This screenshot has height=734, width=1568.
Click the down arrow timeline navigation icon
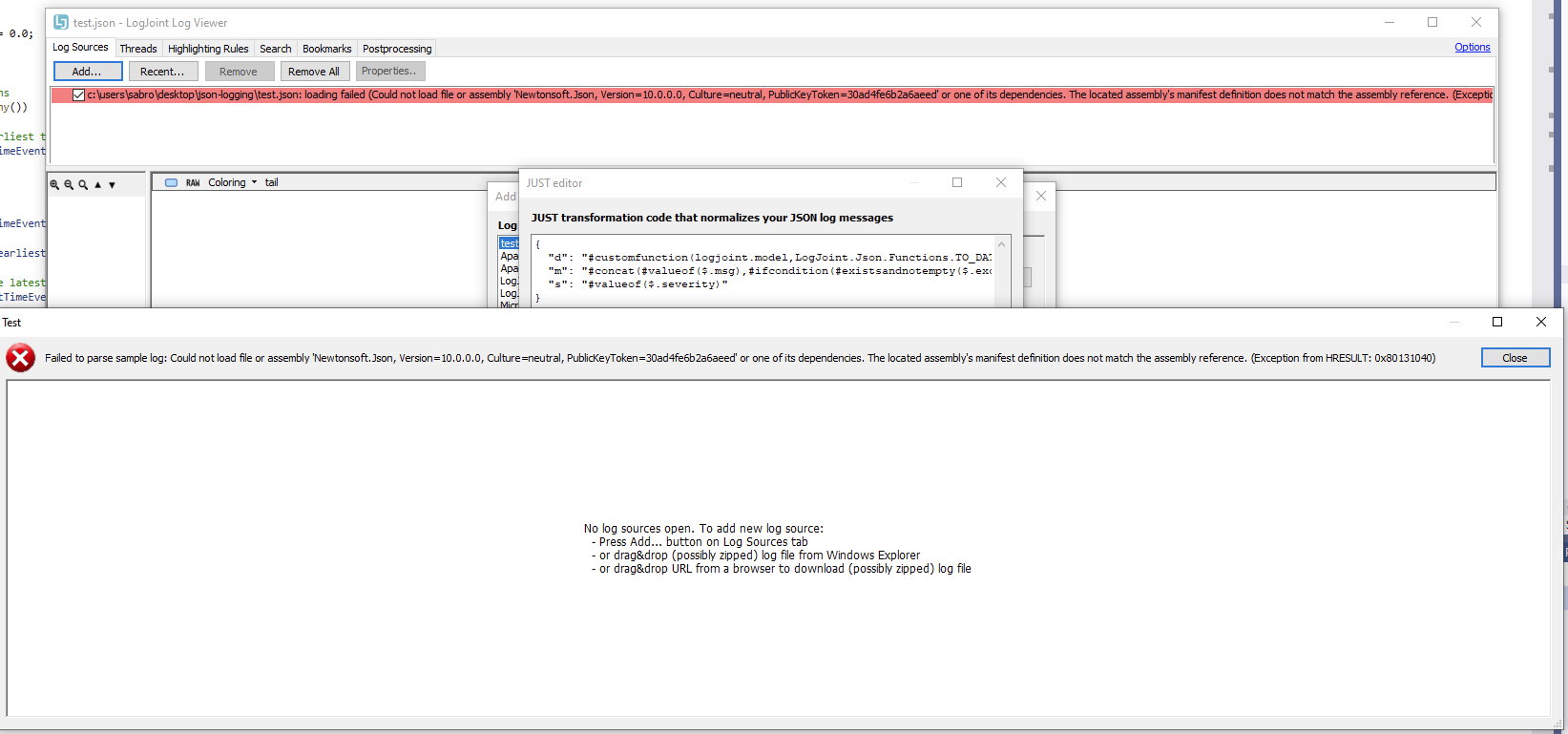pyautogui.click(x=112, y=185)
